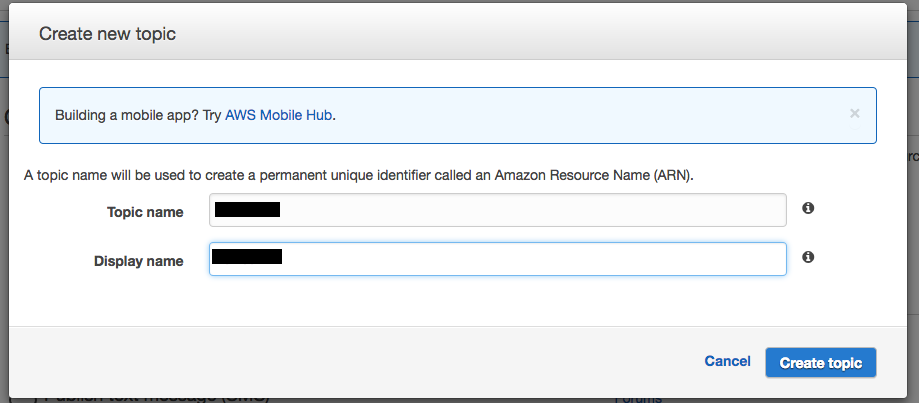Click the "Create new topic" dialog title
919x403 pixels.
click(x=107, y=34)
